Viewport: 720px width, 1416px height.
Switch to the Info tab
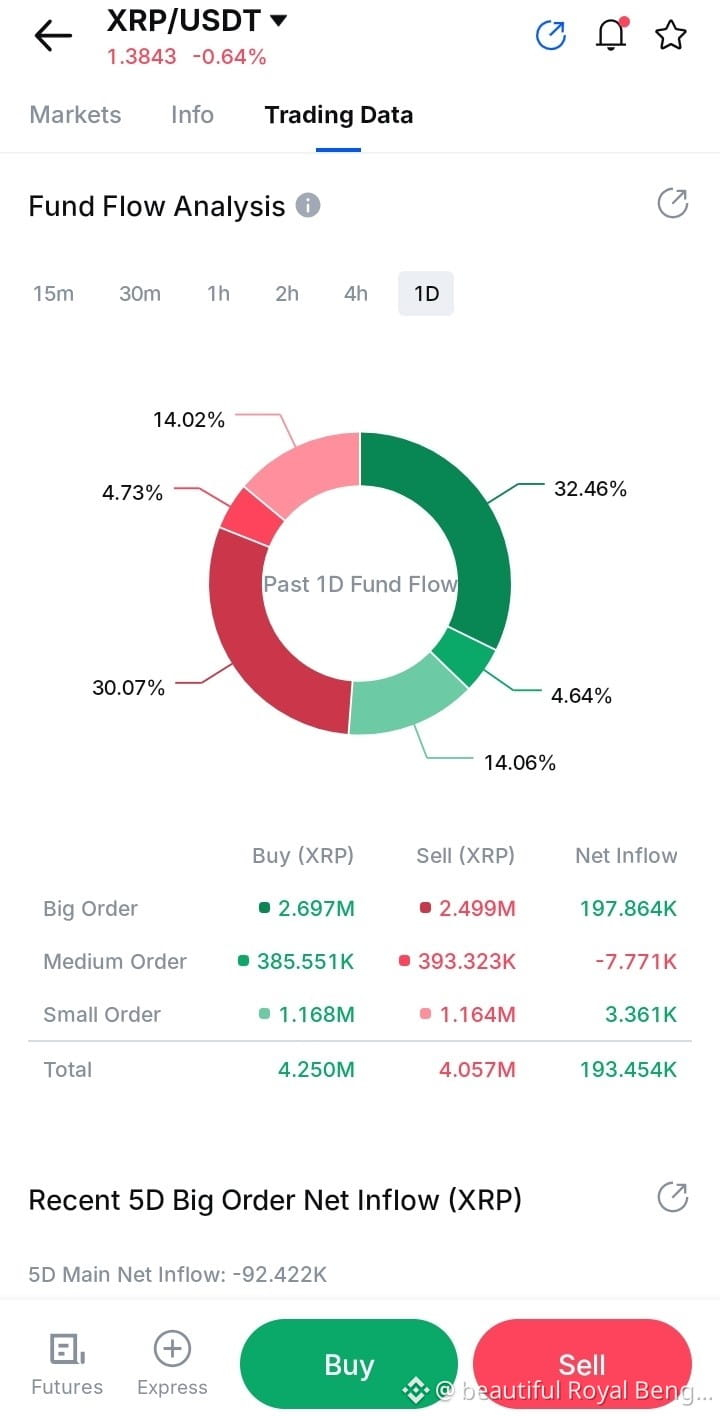pos(192,115)
